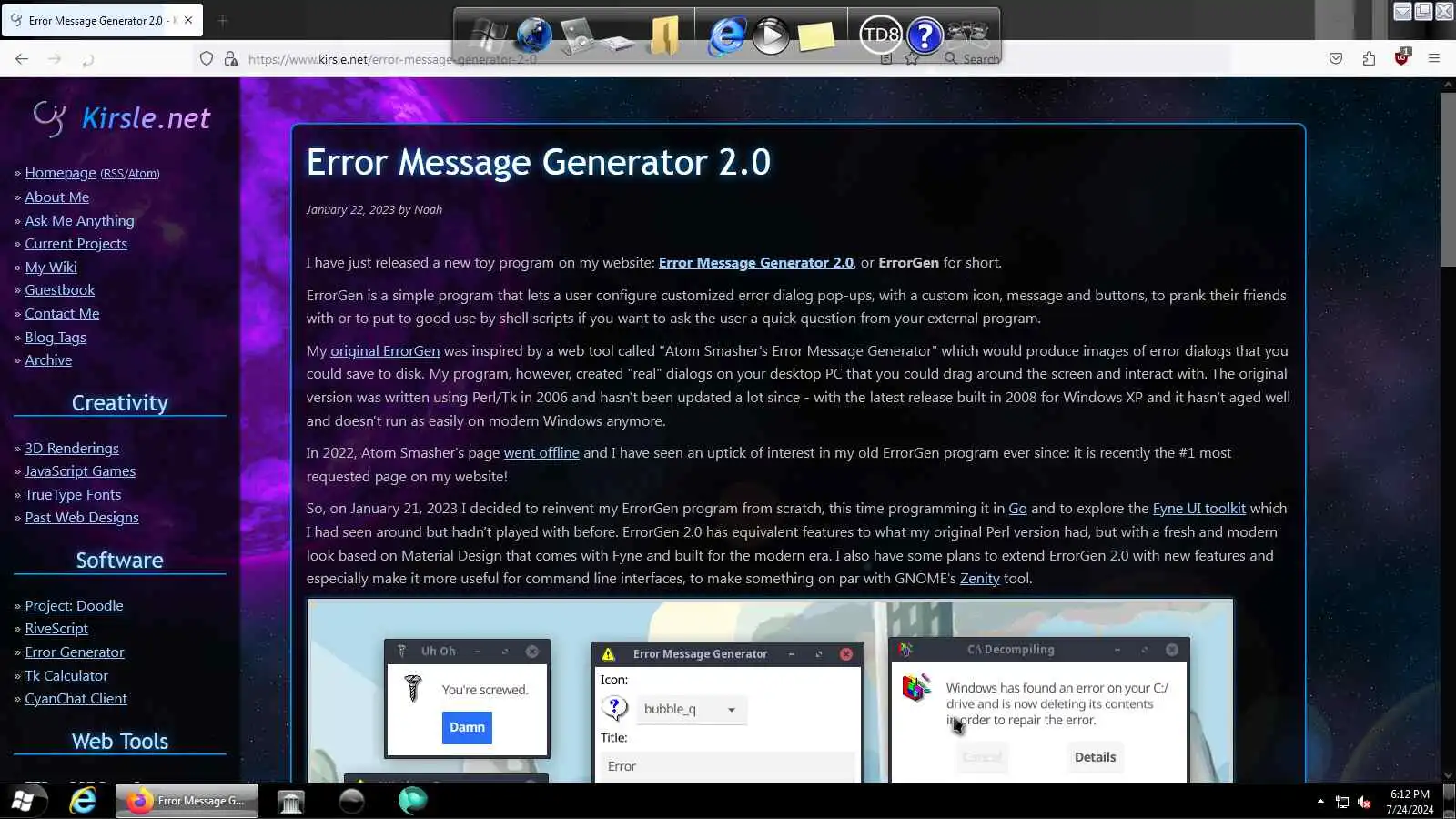Click the address bar URL field
This screenshot has height=819, width=1456.
[x=555, y=59]
